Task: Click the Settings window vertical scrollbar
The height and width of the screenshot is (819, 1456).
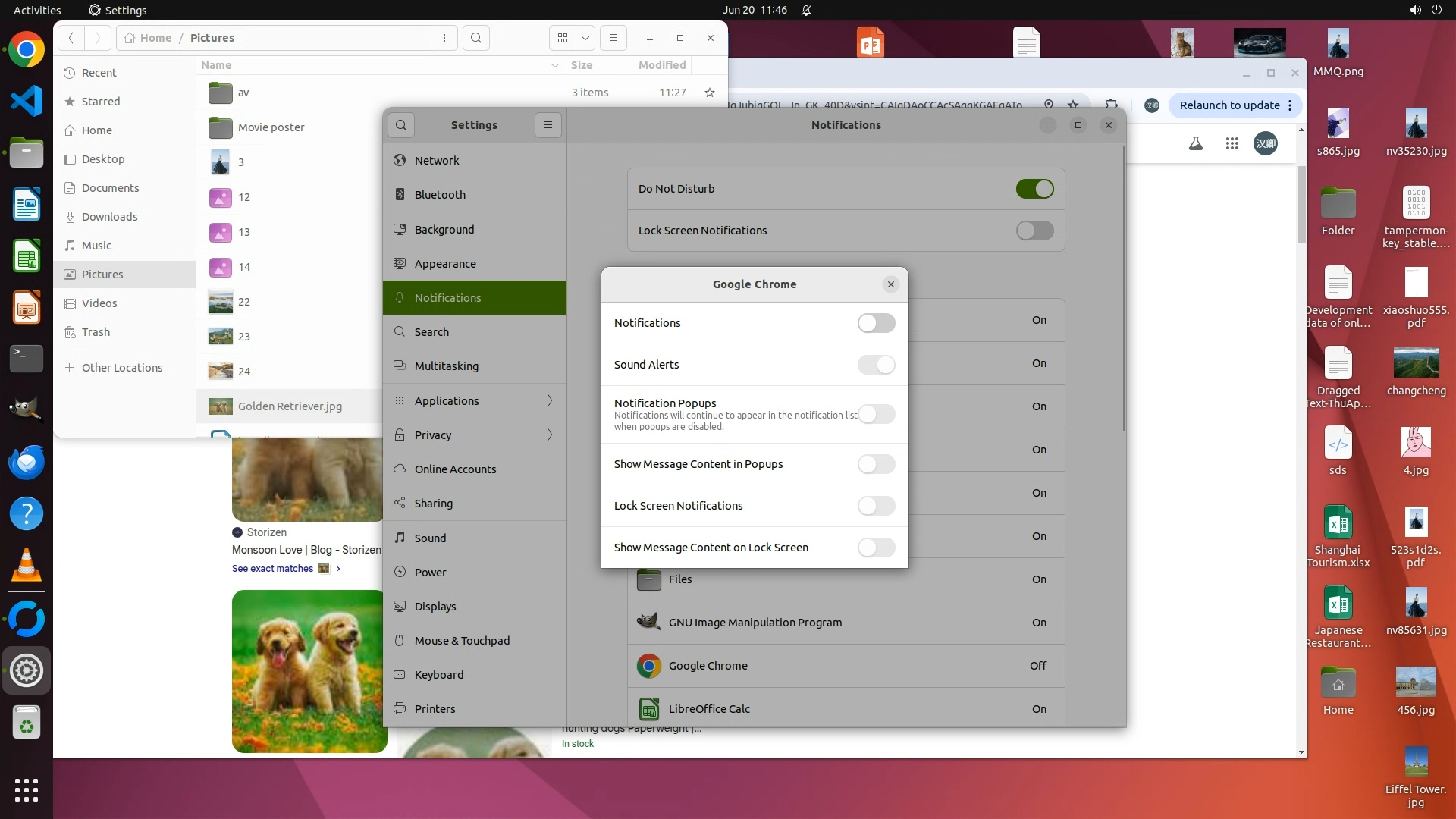Action: (x=1123, y=288)
